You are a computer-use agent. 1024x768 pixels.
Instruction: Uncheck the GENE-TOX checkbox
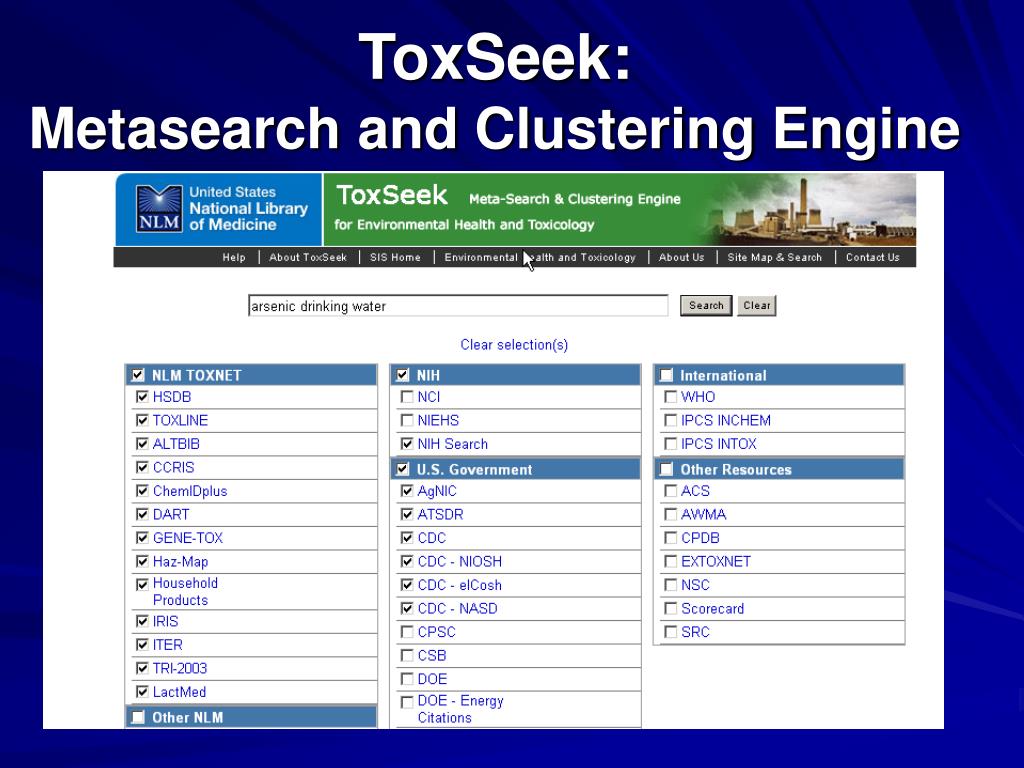142,537
